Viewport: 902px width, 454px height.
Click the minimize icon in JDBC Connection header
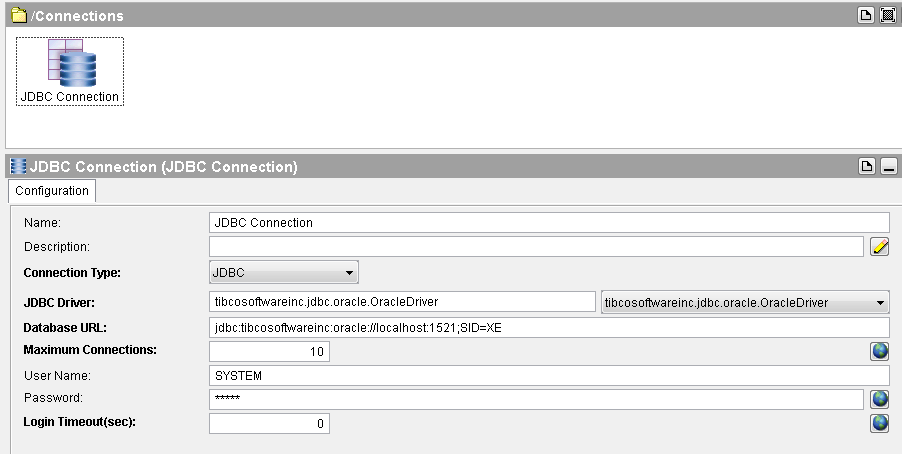[889, 166]
